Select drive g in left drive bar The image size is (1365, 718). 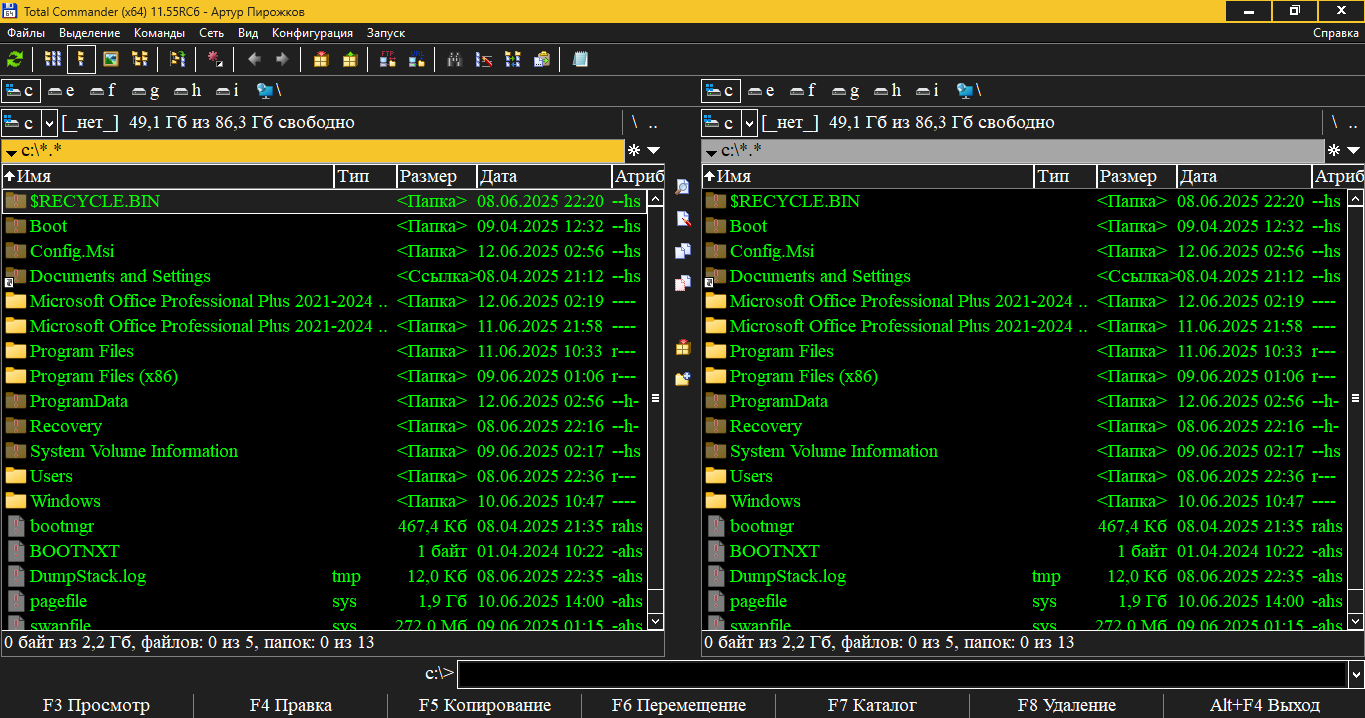click(145, 91)
